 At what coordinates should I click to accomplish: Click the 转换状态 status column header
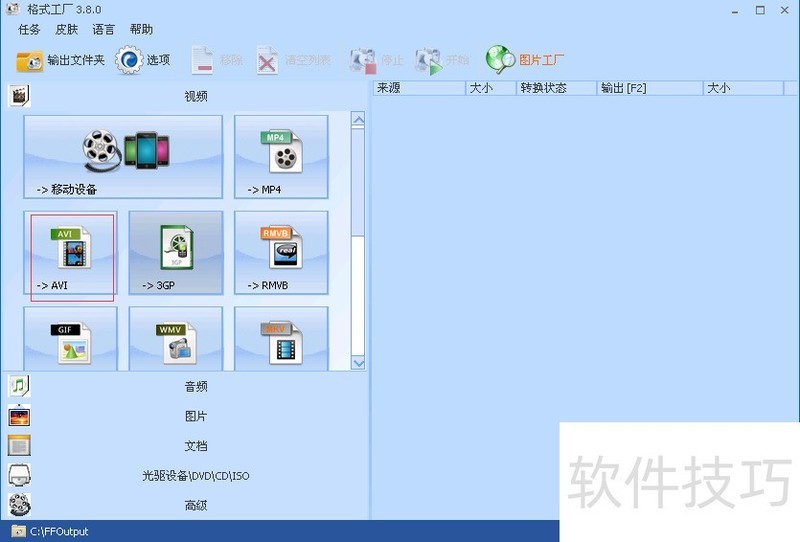coord(557,88)
